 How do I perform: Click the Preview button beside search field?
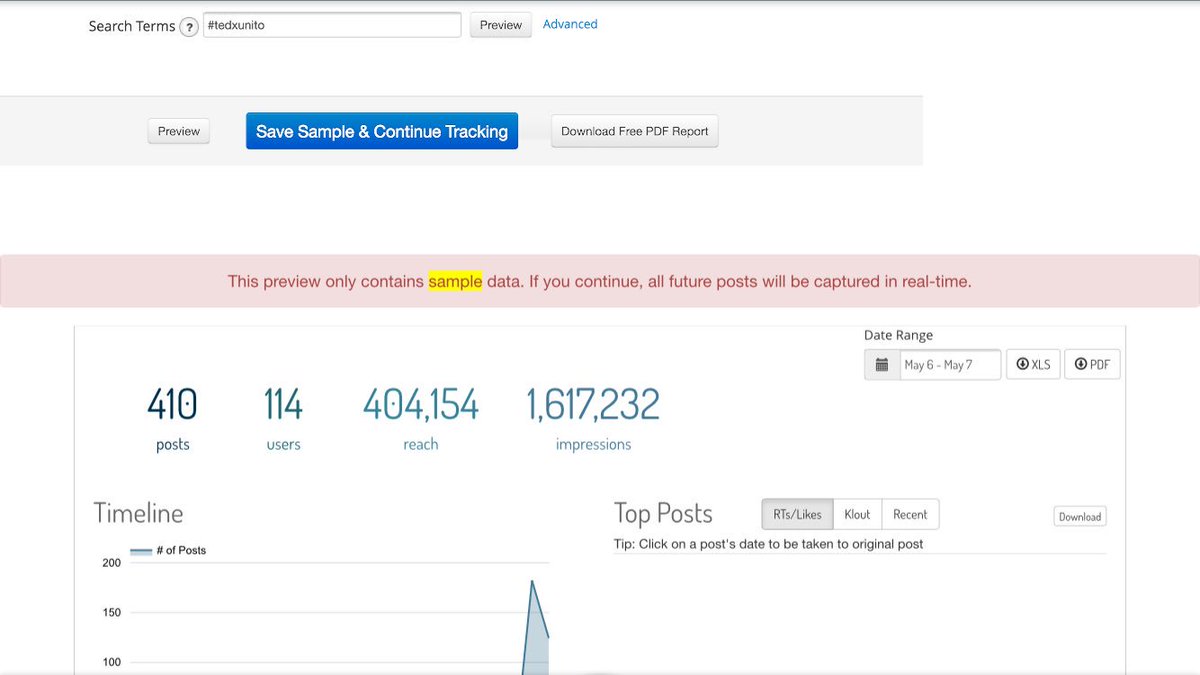(x=501, y=25)
